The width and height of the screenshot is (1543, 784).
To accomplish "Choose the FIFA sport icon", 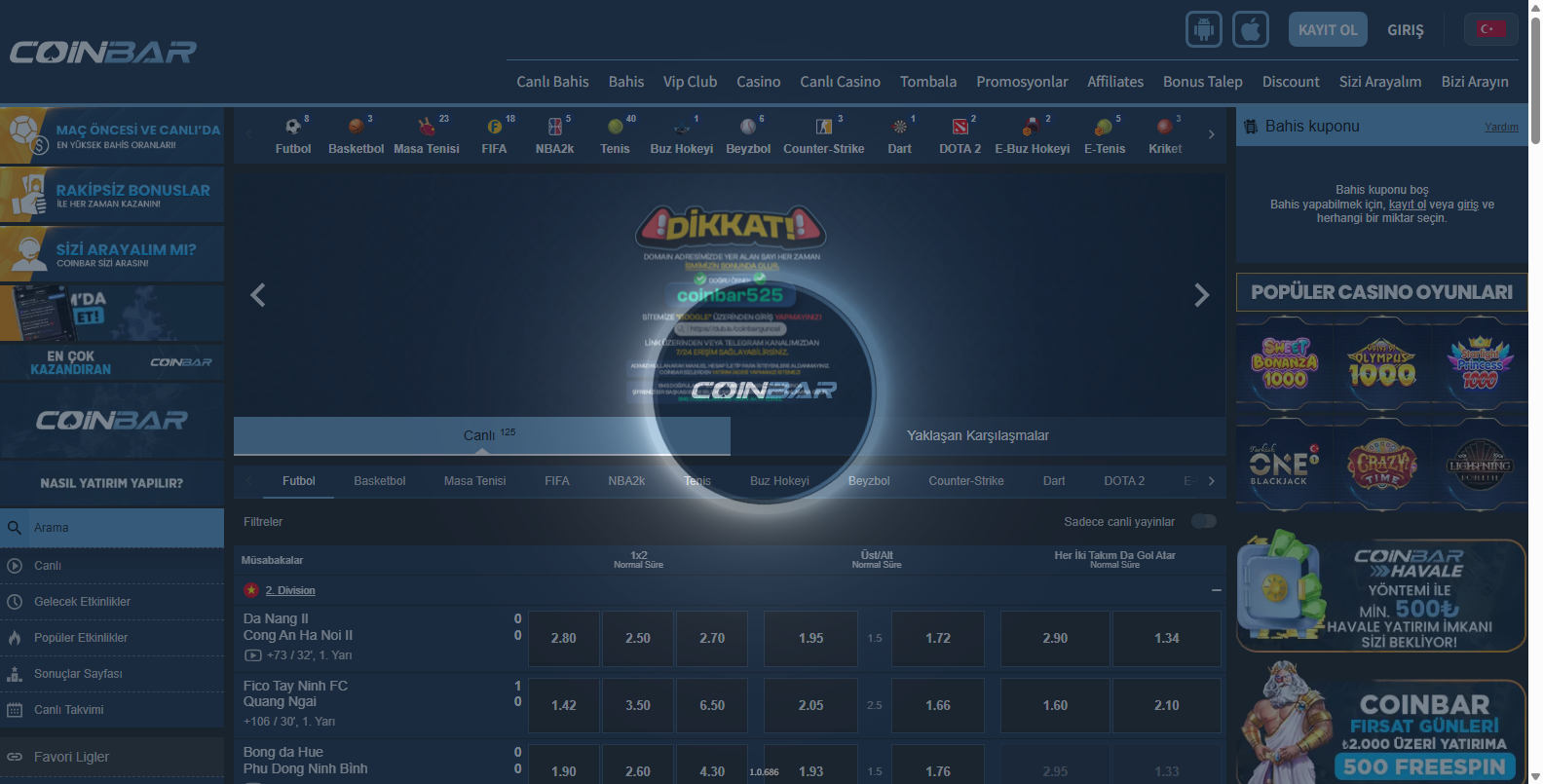I will tap(494, 127).
